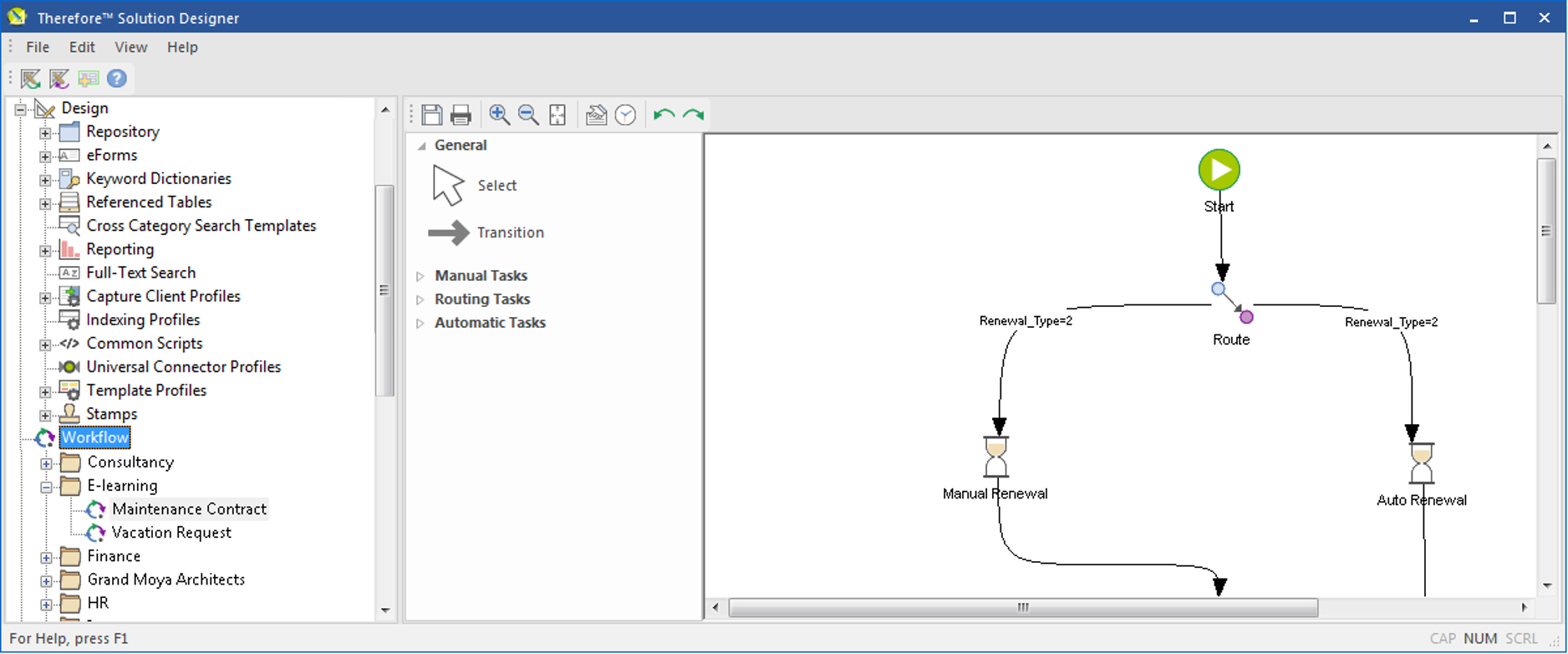
Task: Collapse the E-learning workflow folder
Action: click(47, 487)
